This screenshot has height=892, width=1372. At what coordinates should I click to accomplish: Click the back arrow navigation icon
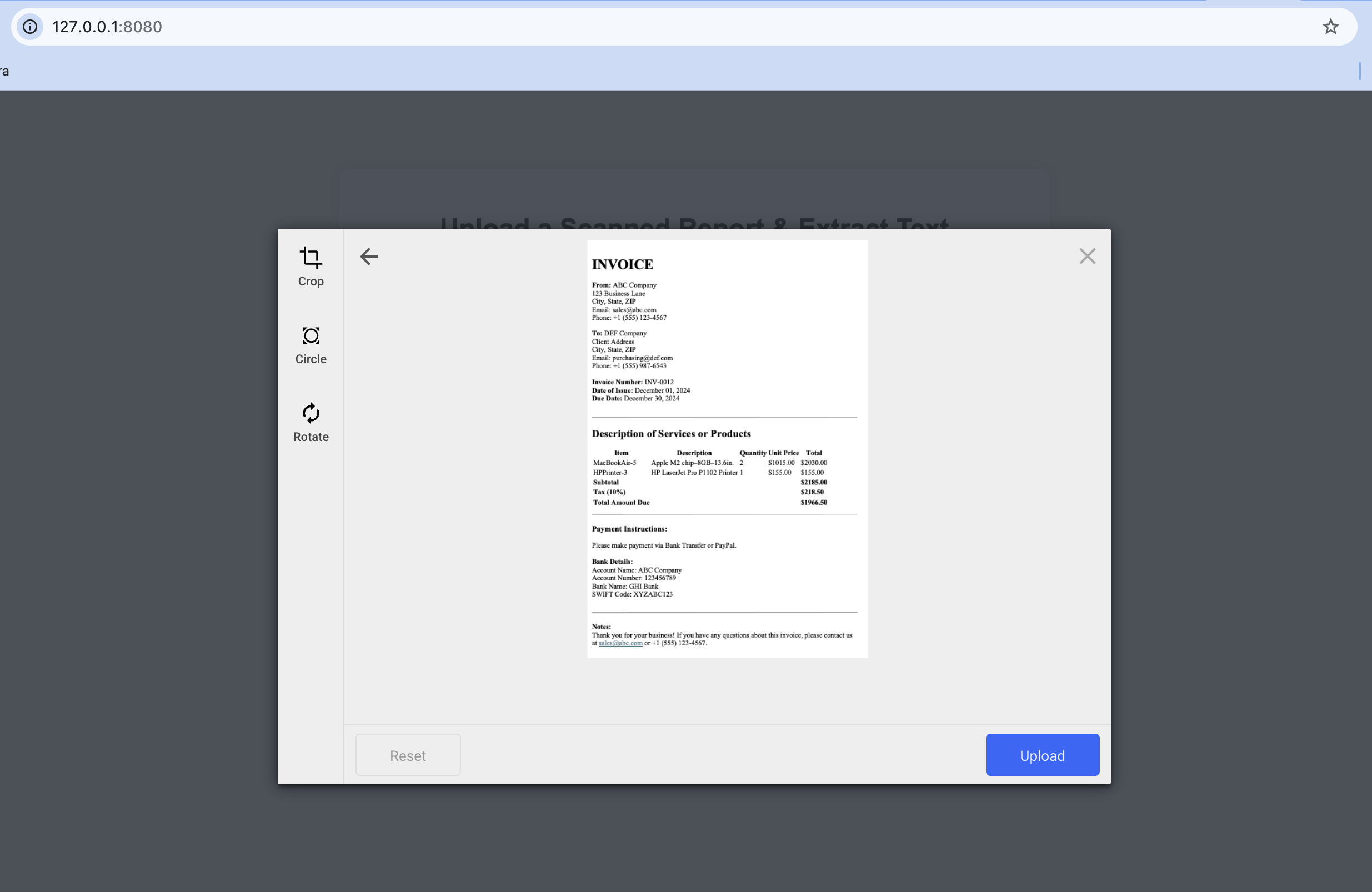pyautogui.click(x=368, y=257)
